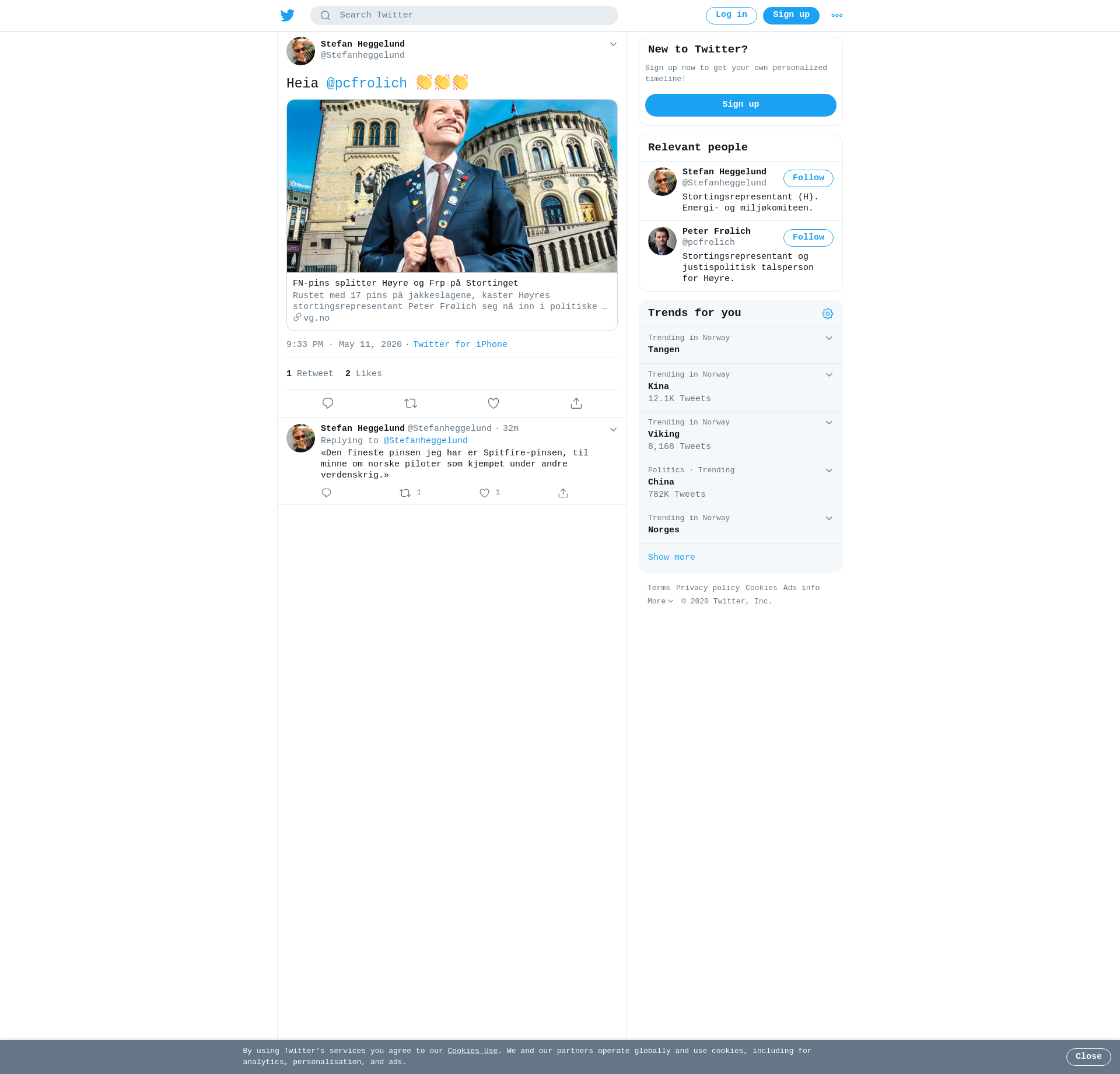Open the Ads info footer link
This screenshot has width=1120, height=1074.
(x=801, y=588)
